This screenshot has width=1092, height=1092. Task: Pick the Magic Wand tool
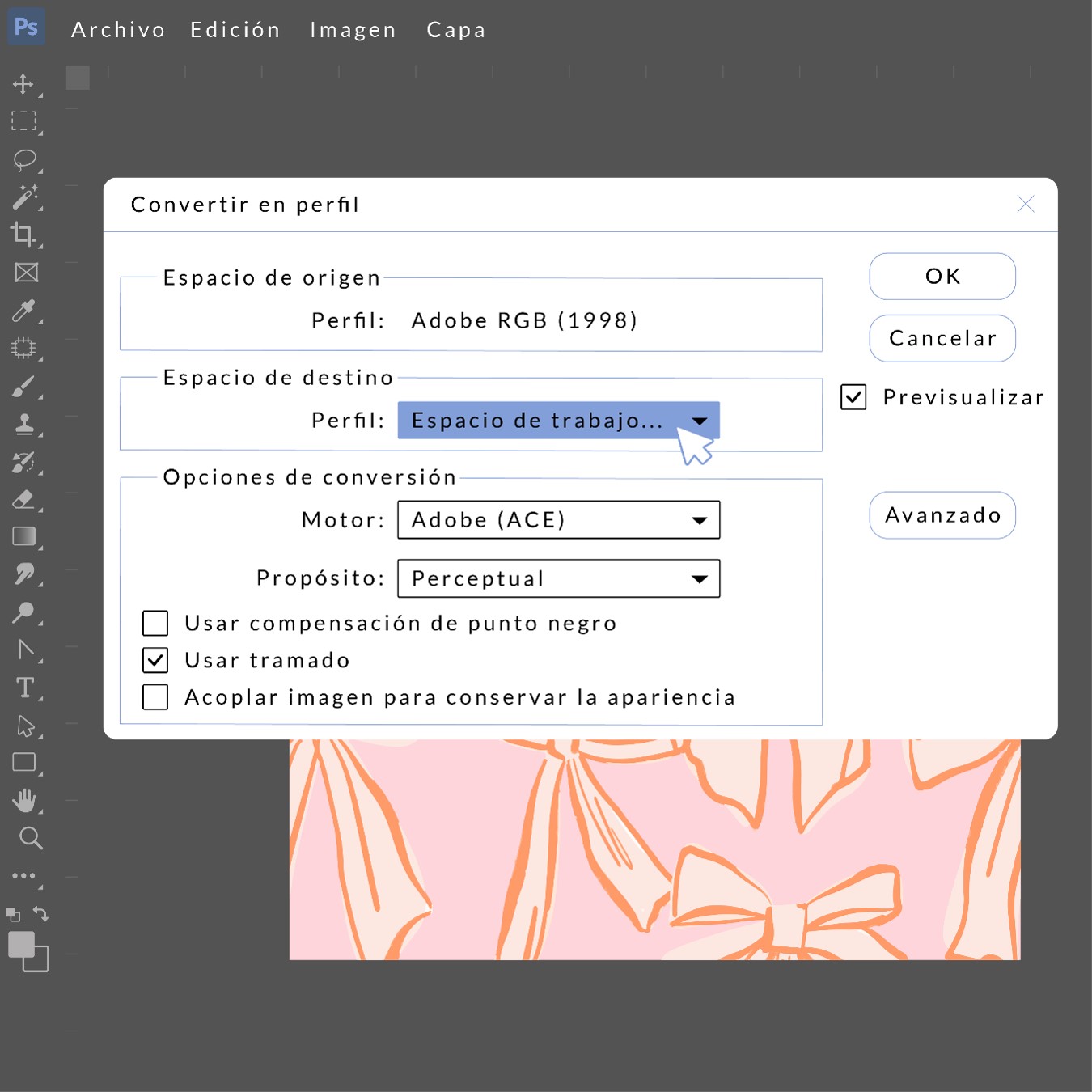point(25,197)
